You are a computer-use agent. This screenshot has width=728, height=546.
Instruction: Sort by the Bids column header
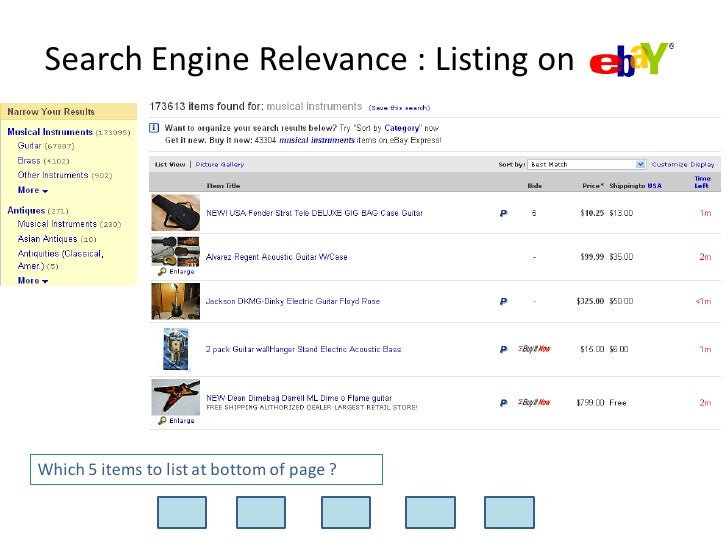click(534, 186)
